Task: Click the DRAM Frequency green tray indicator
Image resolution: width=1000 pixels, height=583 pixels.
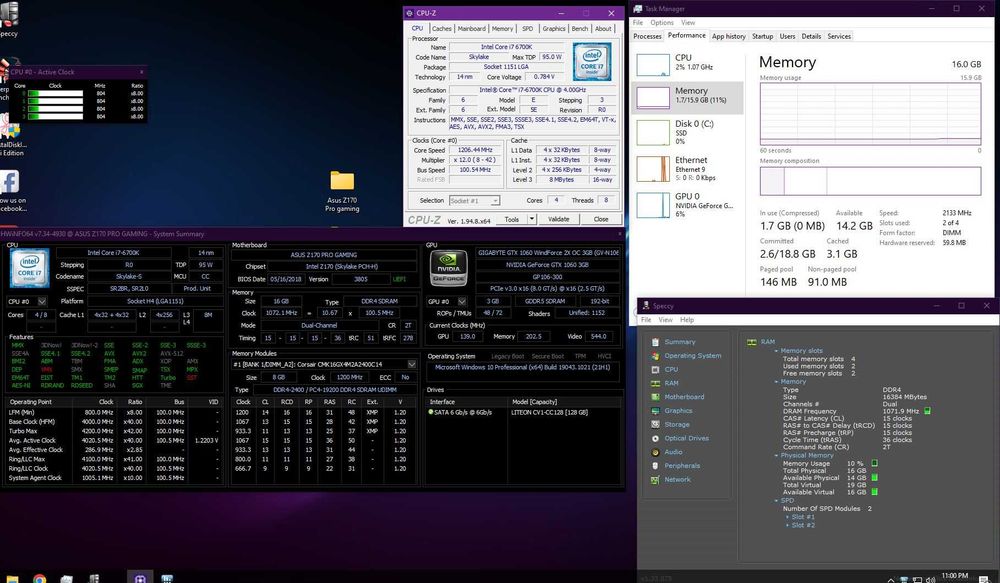Action: coord(927,411)
